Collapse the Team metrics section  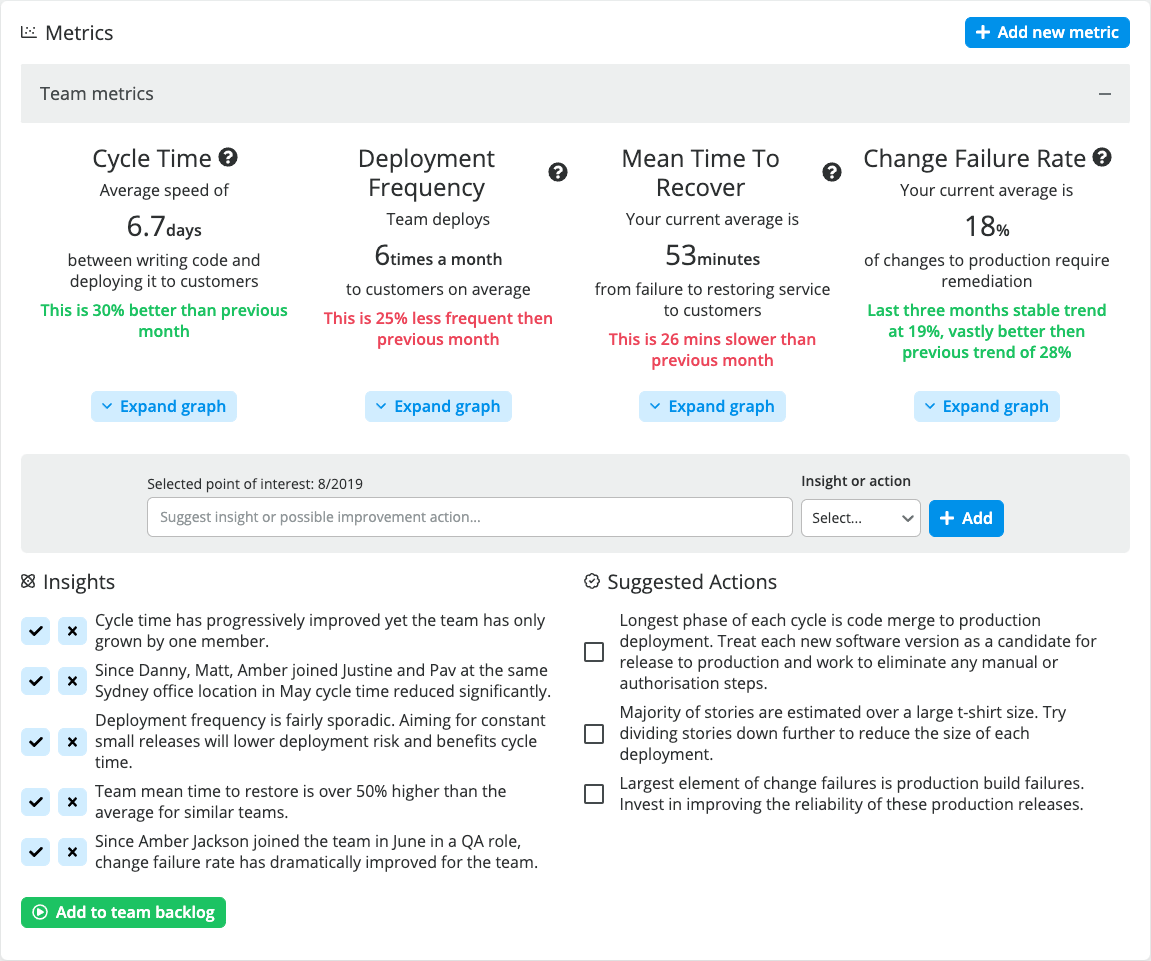tap(1104, 93)
